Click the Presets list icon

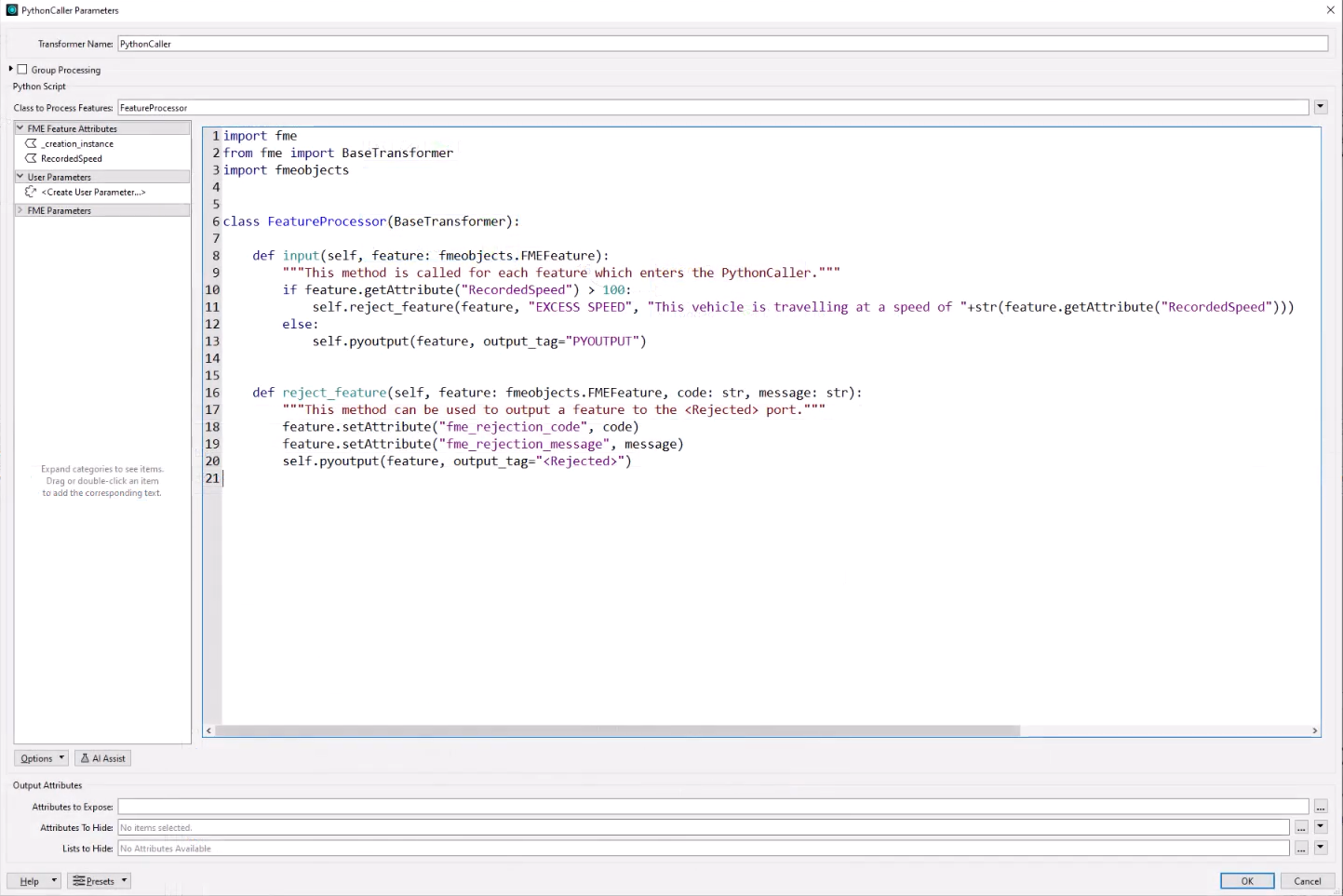tap(79, 880)
